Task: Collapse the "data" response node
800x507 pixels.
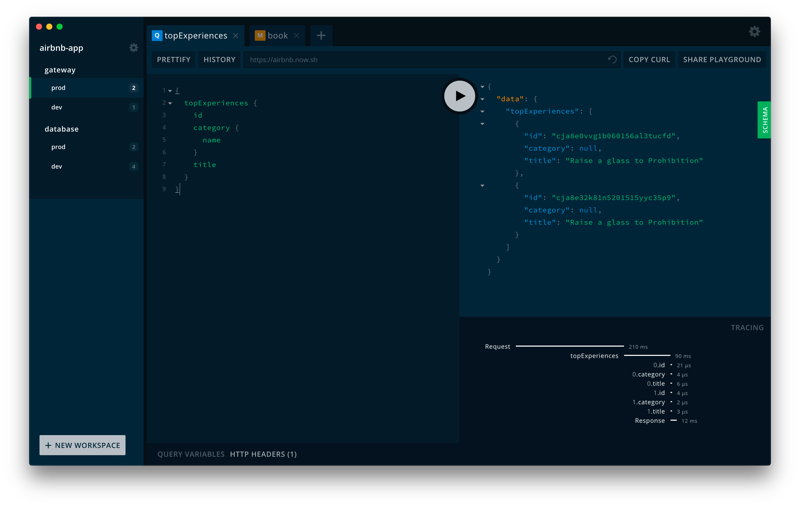Action: click(482, 99)
